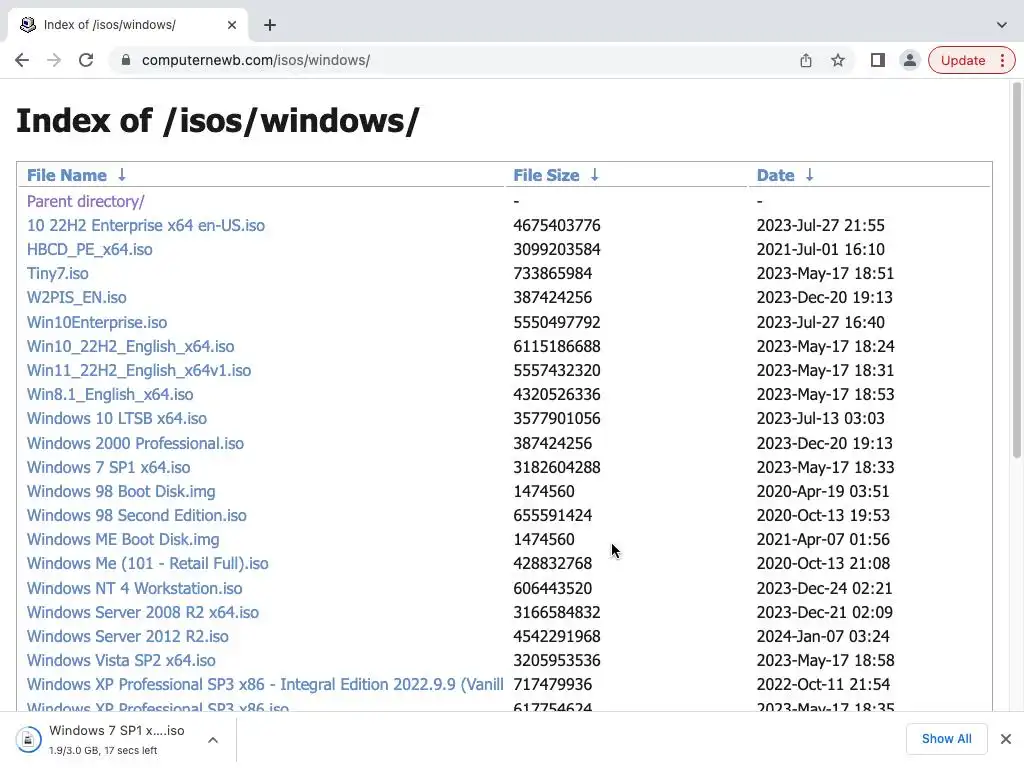Download Windows Vista SP2 x64.iso
This screenshot has height=768, width=1024.
point(121,660)
